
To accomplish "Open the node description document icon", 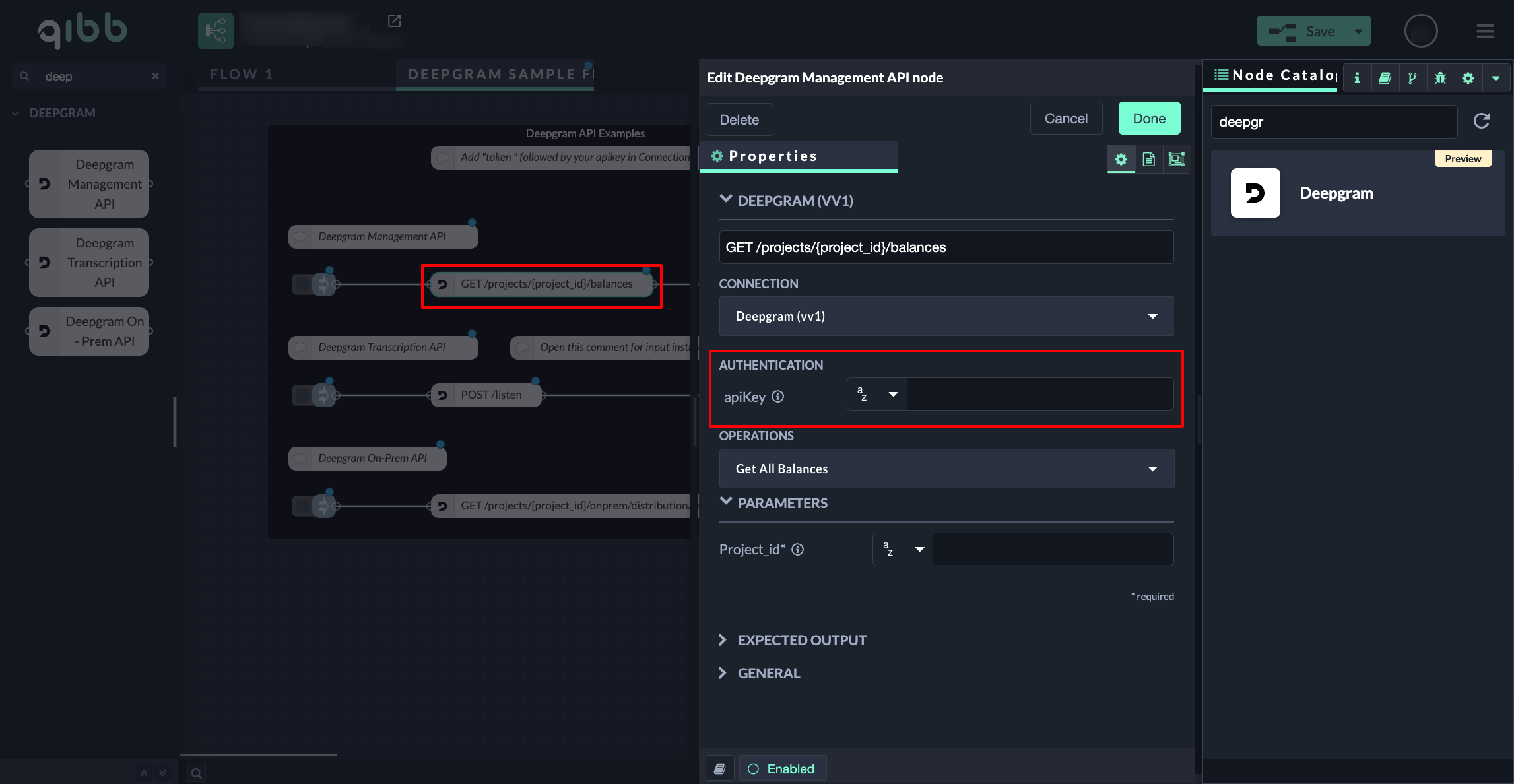I will 1148,159.
